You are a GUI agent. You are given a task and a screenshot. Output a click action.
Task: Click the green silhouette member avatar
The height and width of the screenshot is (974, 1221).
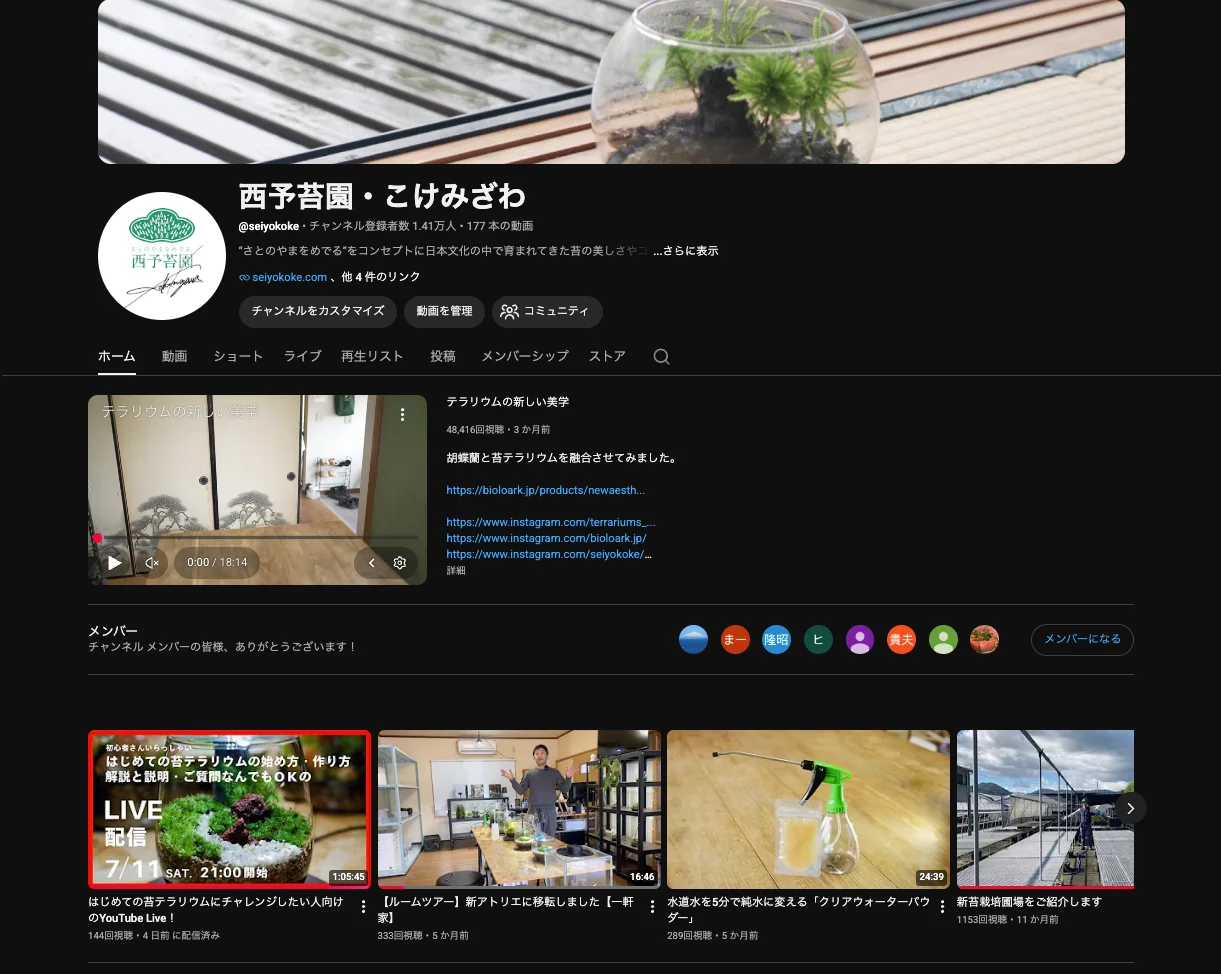coord(943,640)
